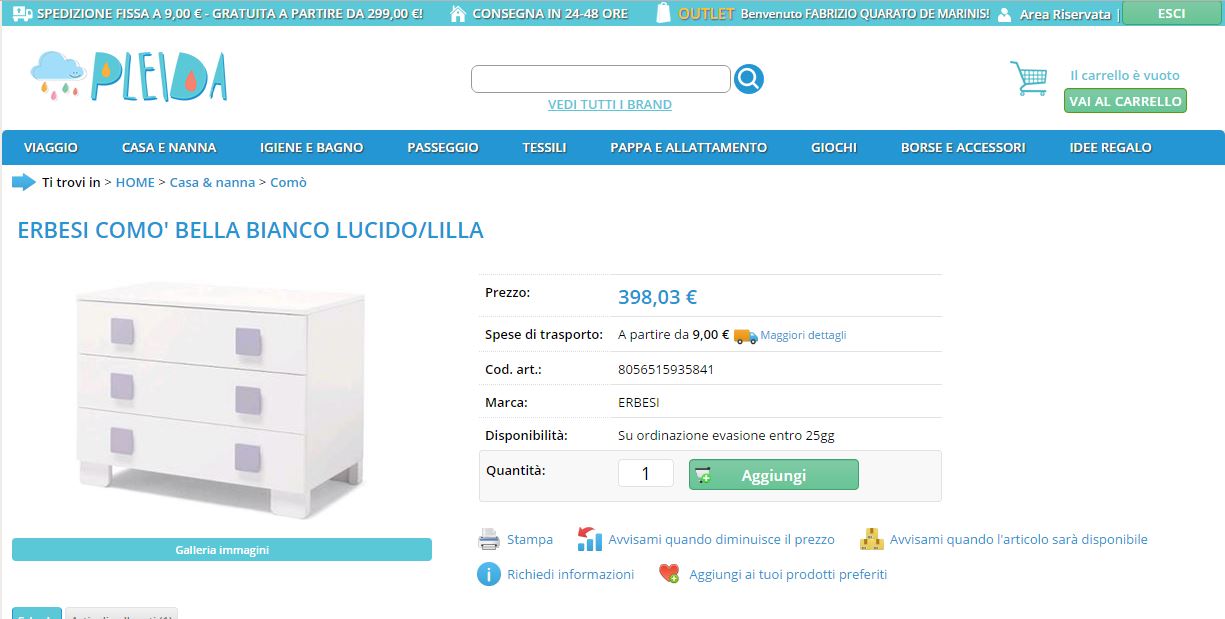This screenshot has height=619, width=1225.
Task: Click the quantity input field
Action: tap(645, 473)
